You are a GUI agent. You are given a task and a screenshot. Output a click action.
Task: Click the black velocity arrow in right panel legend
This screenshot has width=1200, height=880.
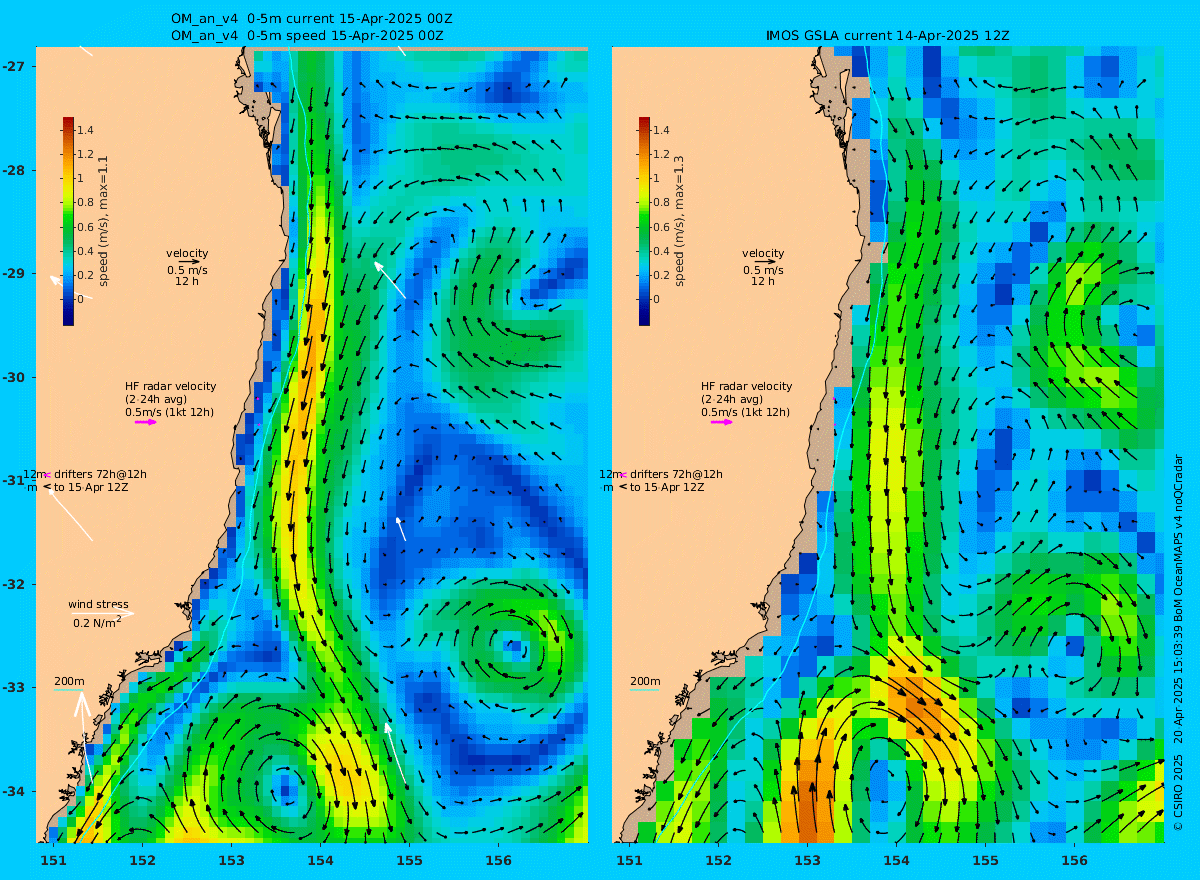click(765, 262)
